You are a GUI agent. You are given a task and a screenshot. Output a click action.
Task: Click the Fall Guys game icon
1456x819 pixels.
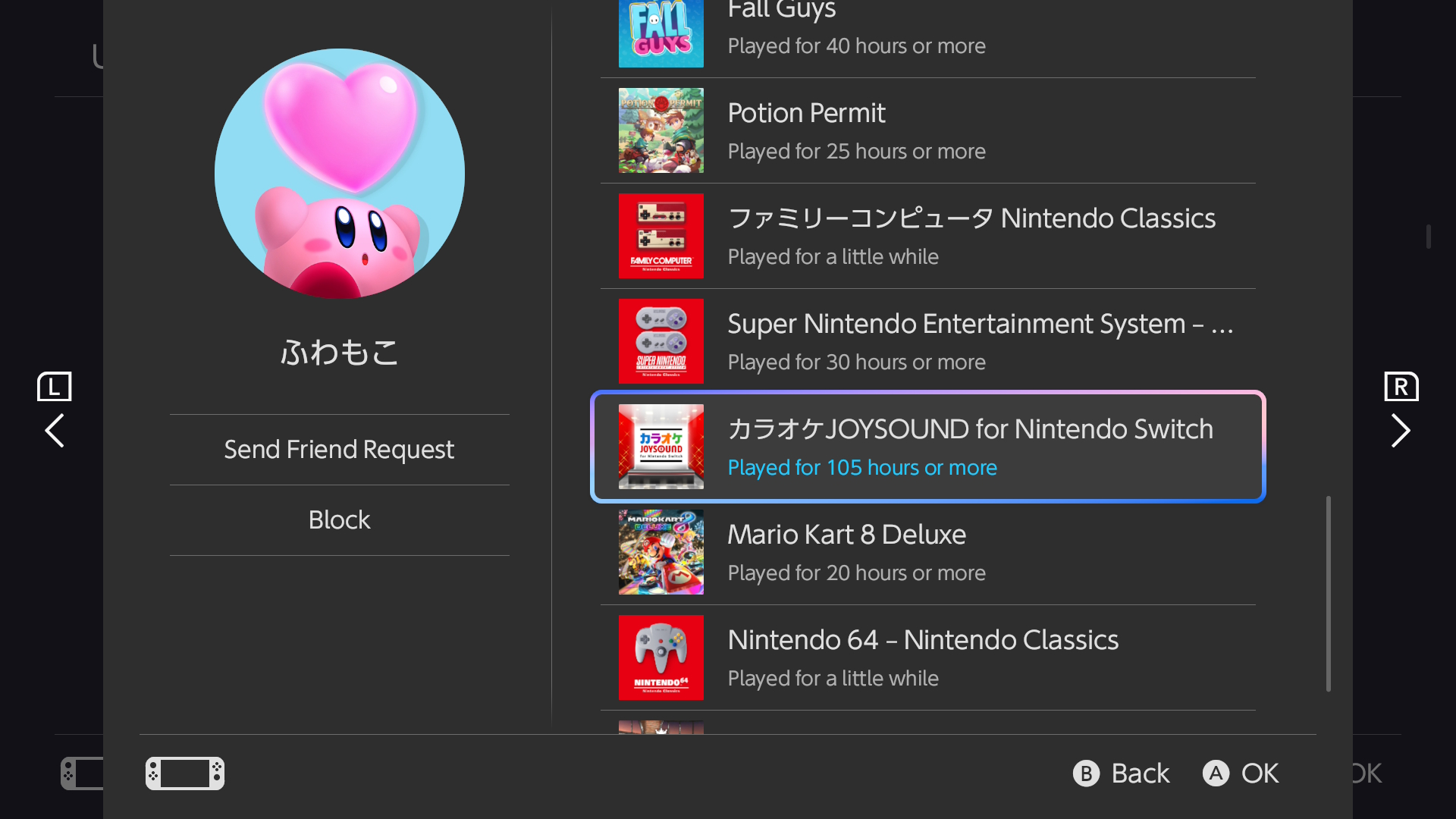(x=661, y=33)
